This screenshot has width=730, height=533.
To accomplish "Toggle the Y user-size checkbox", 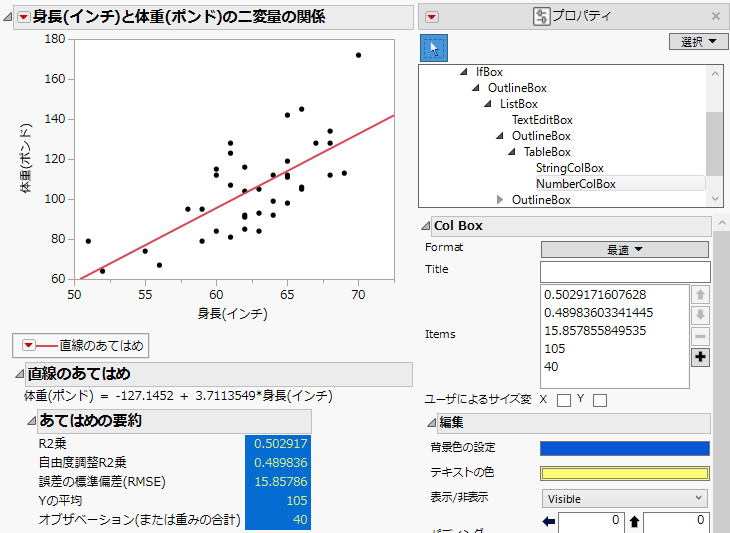I will pyautogui.click(x=600, y=400).
